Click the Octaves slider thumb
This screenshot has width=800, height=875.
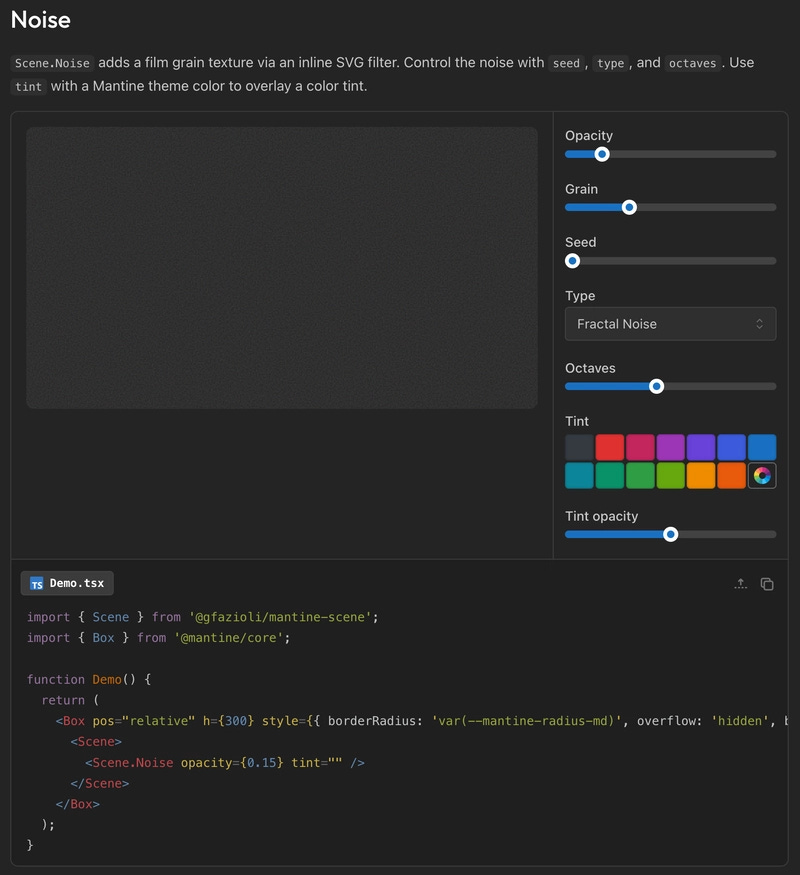click(x=657, y=386)
